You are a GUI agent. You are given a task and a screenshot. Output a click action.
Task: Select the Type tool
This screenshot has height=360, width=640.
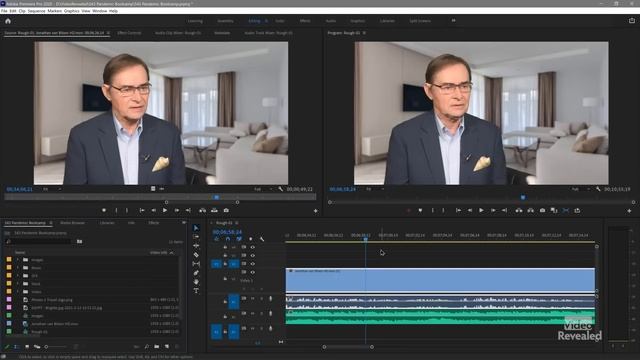tap(196, 291)
